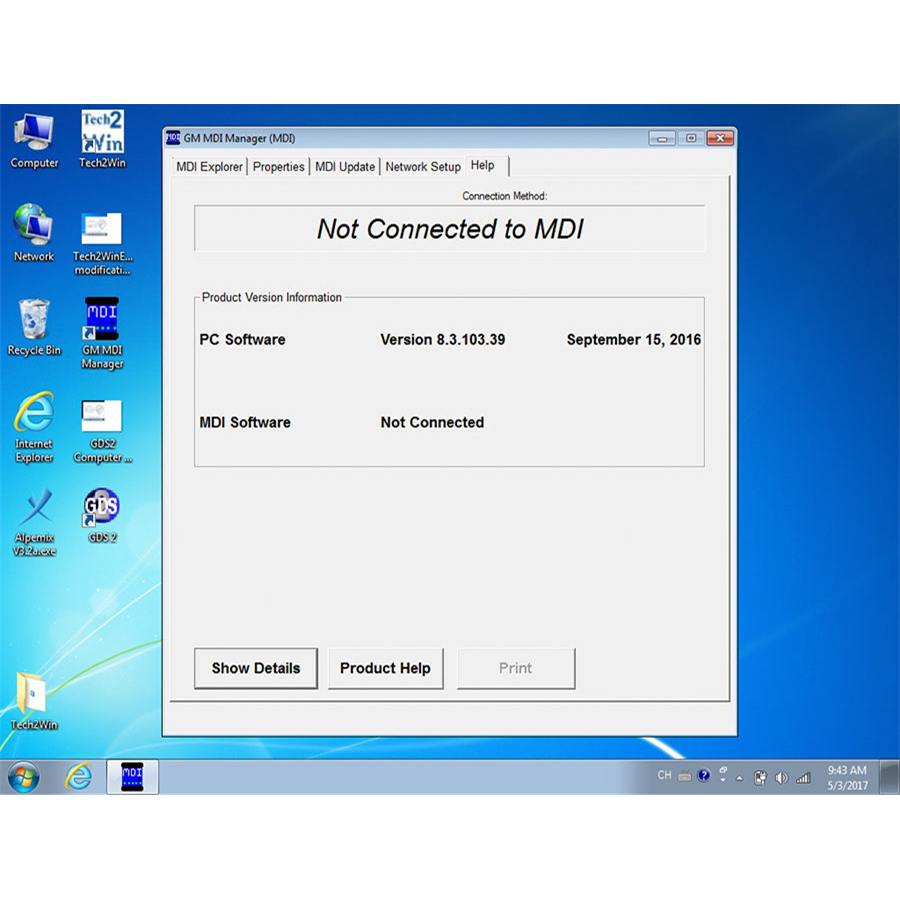Screen dimensions: 900x900
Task: Click the 'Not Connected to MDI' status text
Action: coord(450,229)
